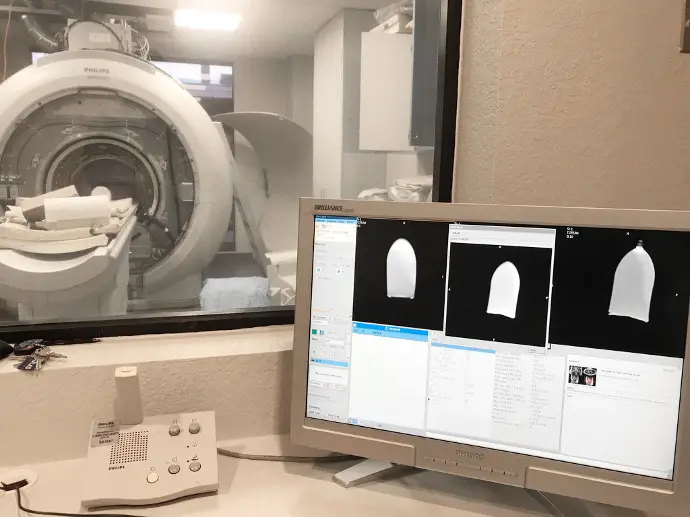
Task: Click the green square icon in left panel
Action: click(316, 332)
